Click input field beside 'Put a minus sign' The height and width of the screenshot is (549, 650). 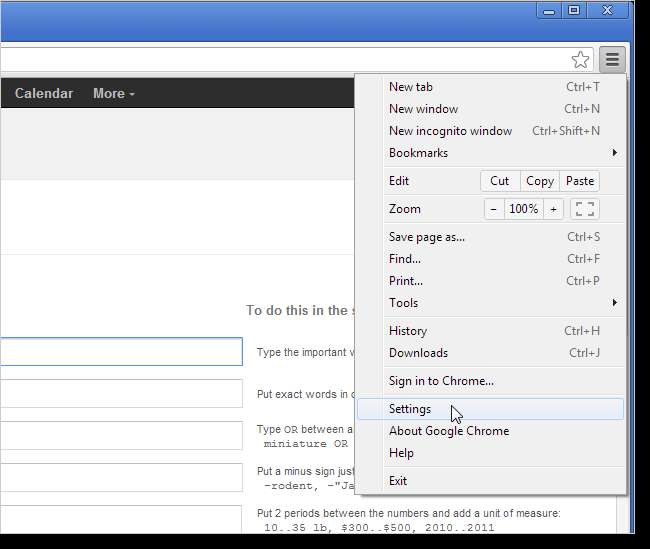pyautogui.click(x=121, y=478)
